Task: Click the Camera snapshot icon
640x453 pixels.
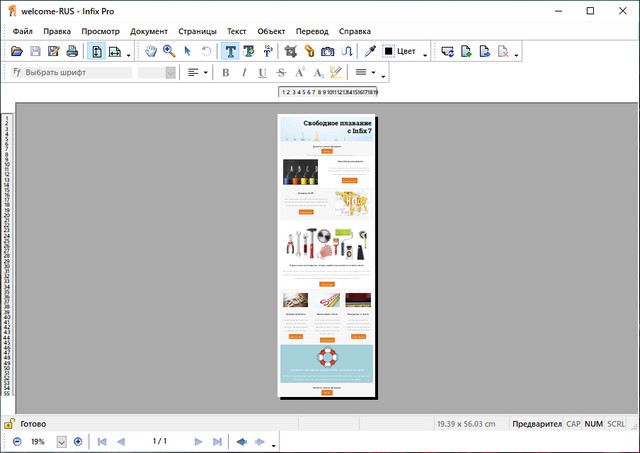Action: pos(328,51)
